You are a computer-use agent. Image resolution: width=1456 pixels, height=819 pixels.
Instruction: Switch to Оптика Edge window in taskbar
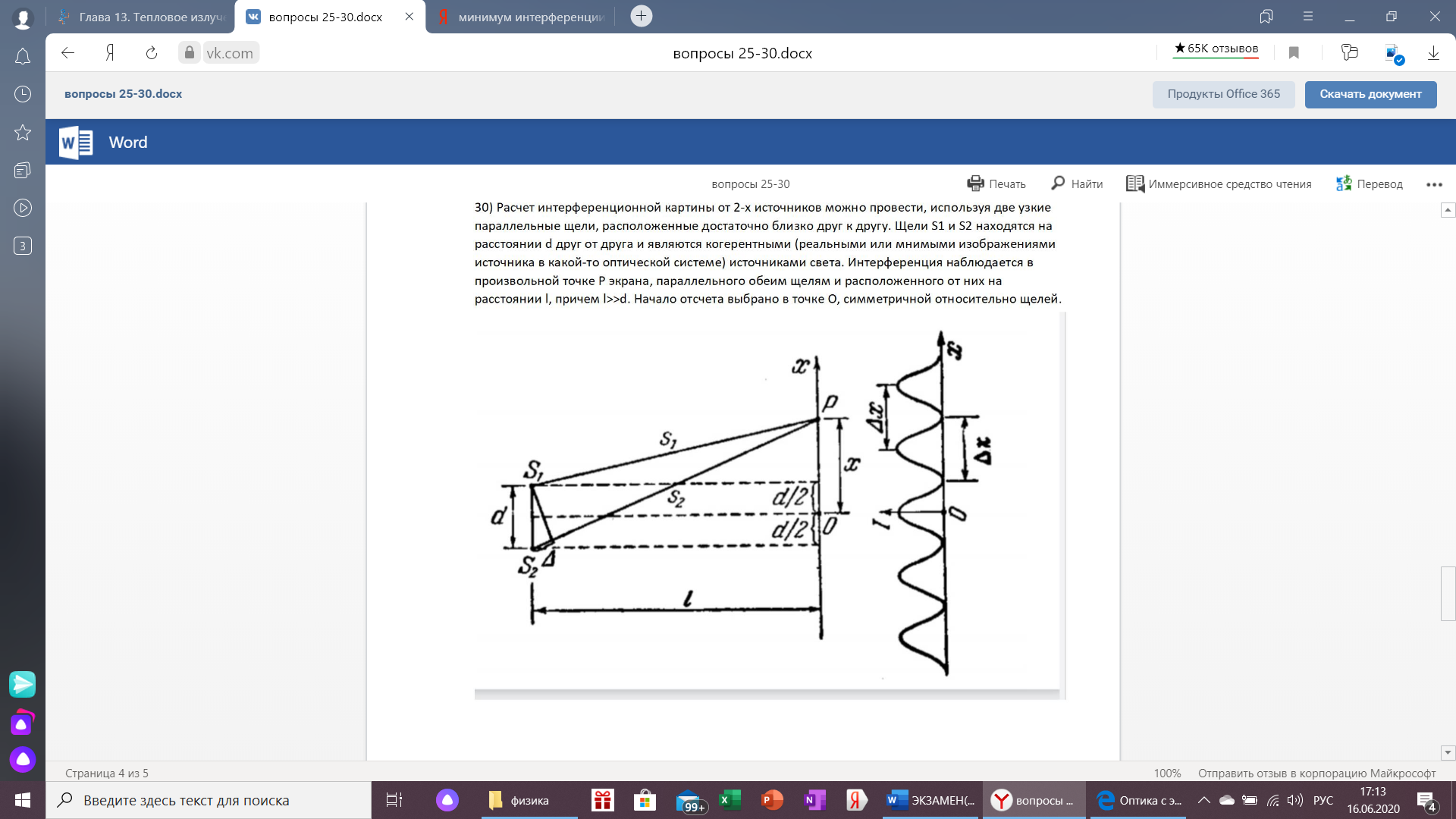[1139, 800]
